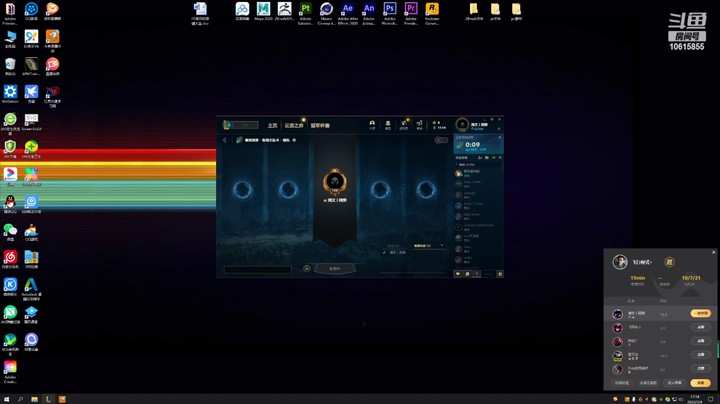Open the Word document on the desktop
The width and height of the screenshot is (720, 404).
click(200, 13)
